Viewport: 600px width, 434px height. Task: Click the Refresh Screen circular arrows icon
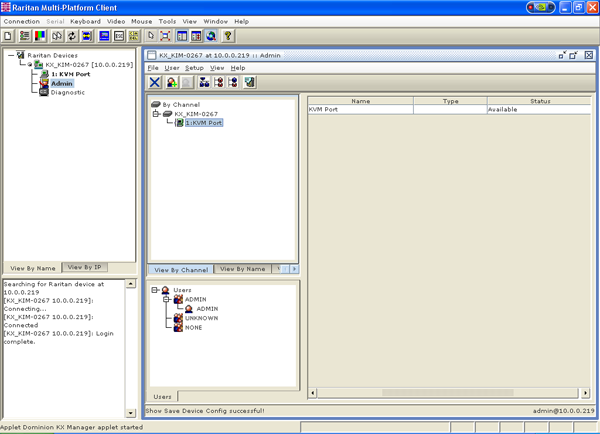click(x=72, y=36)
